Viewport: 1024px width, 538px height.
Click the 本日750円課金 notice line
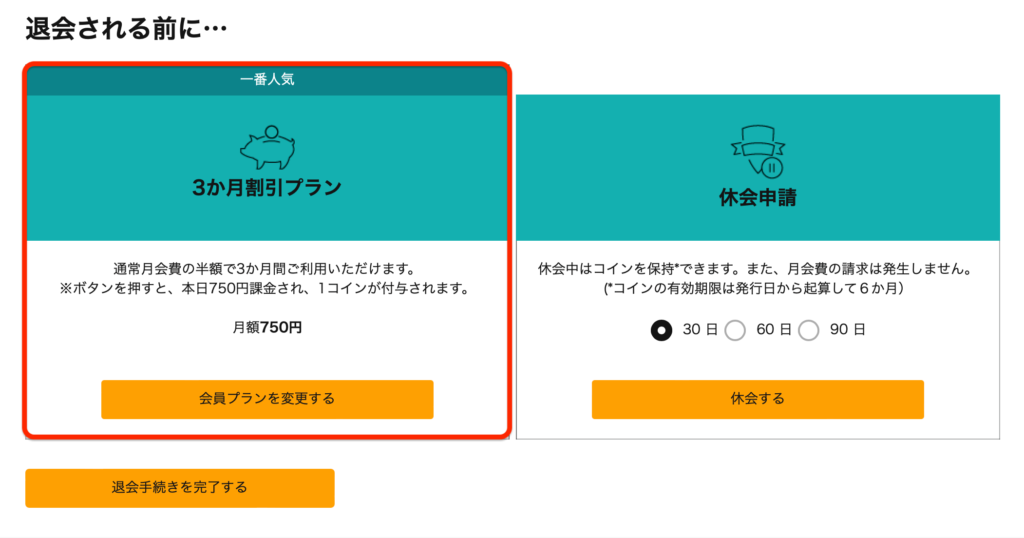click(x=264, y=289)
